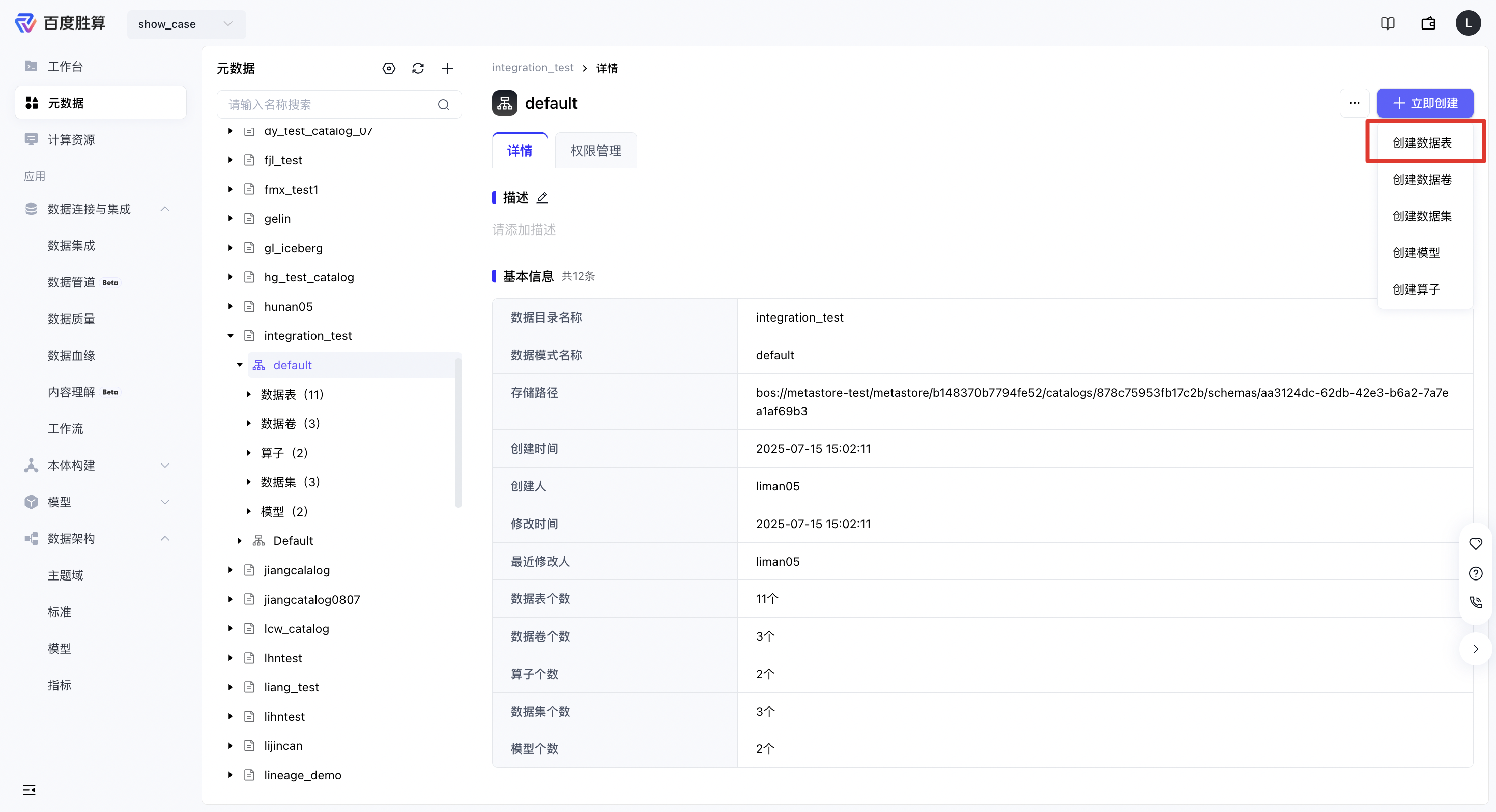Open 数据质量 in sidebar

pos(71,319)
